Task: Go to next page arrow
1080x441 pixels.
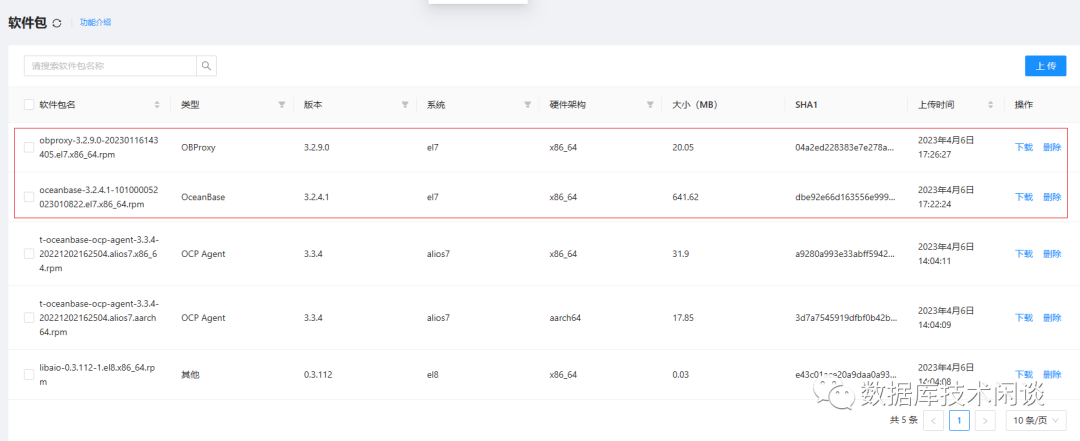Action: click(986, 420)
